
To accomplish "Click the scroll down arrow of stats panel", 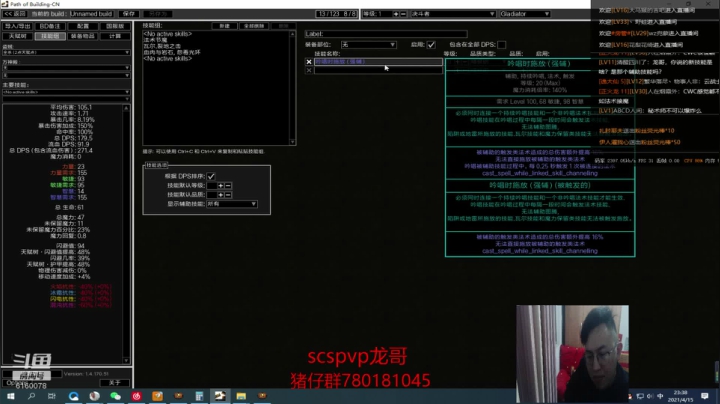I will 126,360.
